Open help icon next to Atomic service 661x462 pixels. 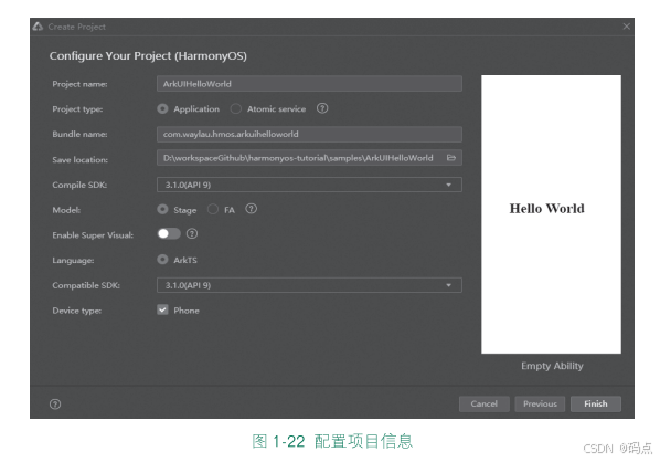(322, 109)
